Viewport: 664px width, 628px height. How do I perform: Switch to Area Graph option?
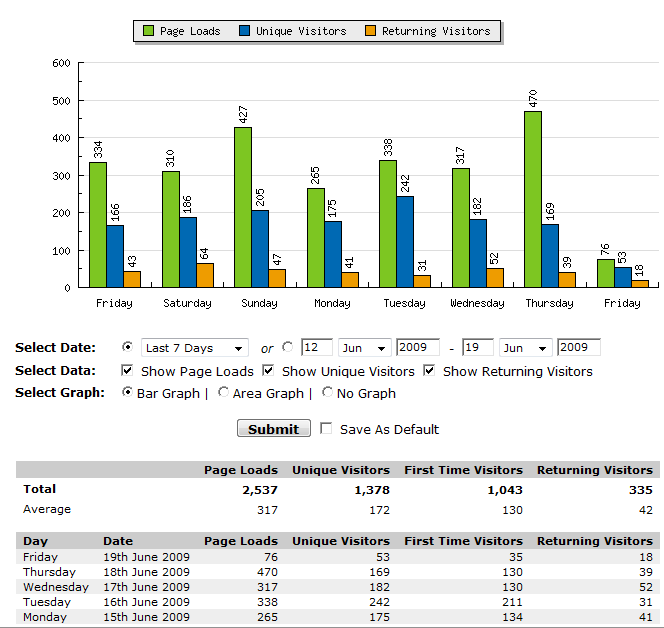pyautogui.click(x=222, y=393)
